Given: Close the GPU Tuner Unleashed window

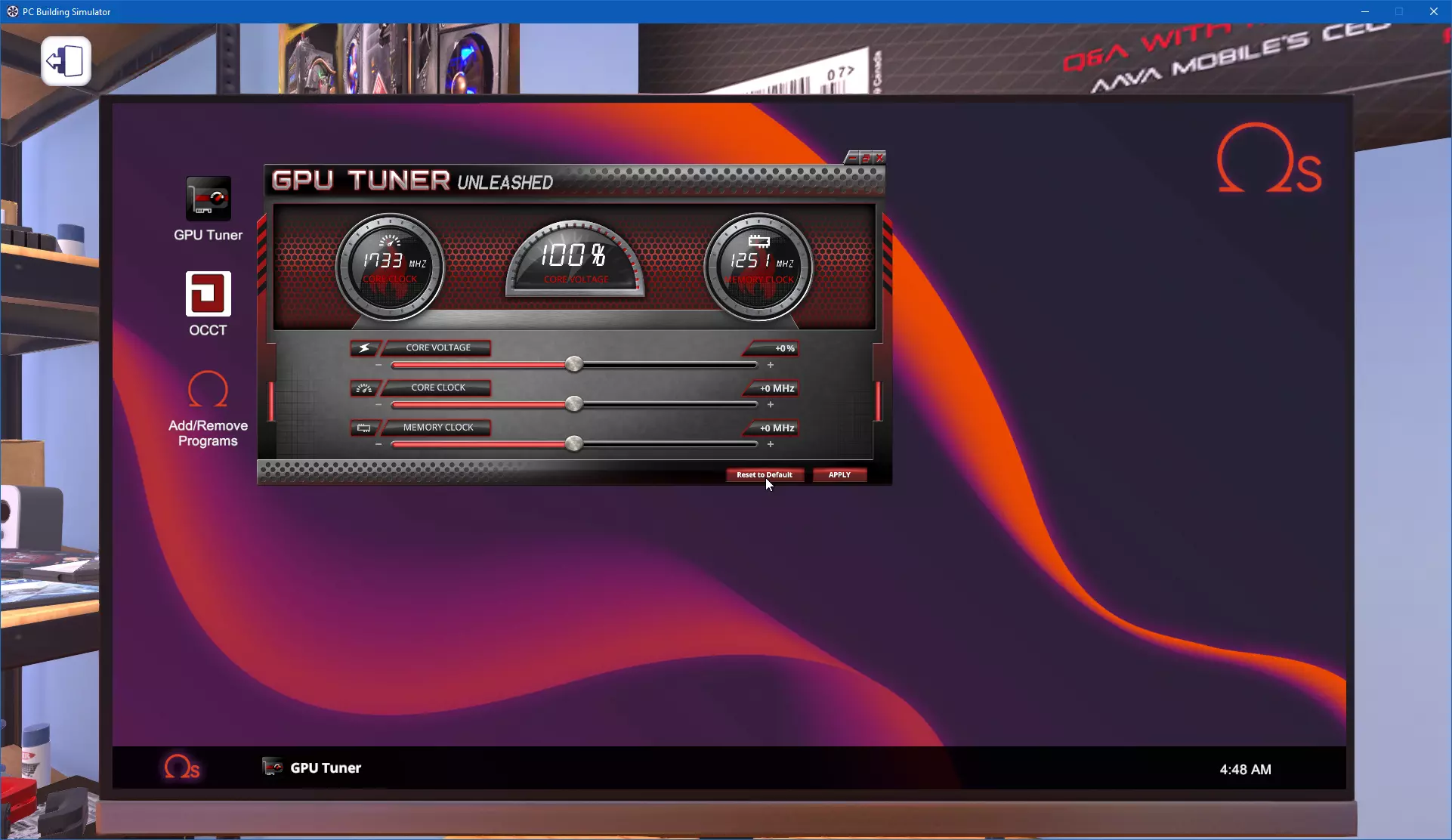Looking at the screenshot, I should coord(879,158).
